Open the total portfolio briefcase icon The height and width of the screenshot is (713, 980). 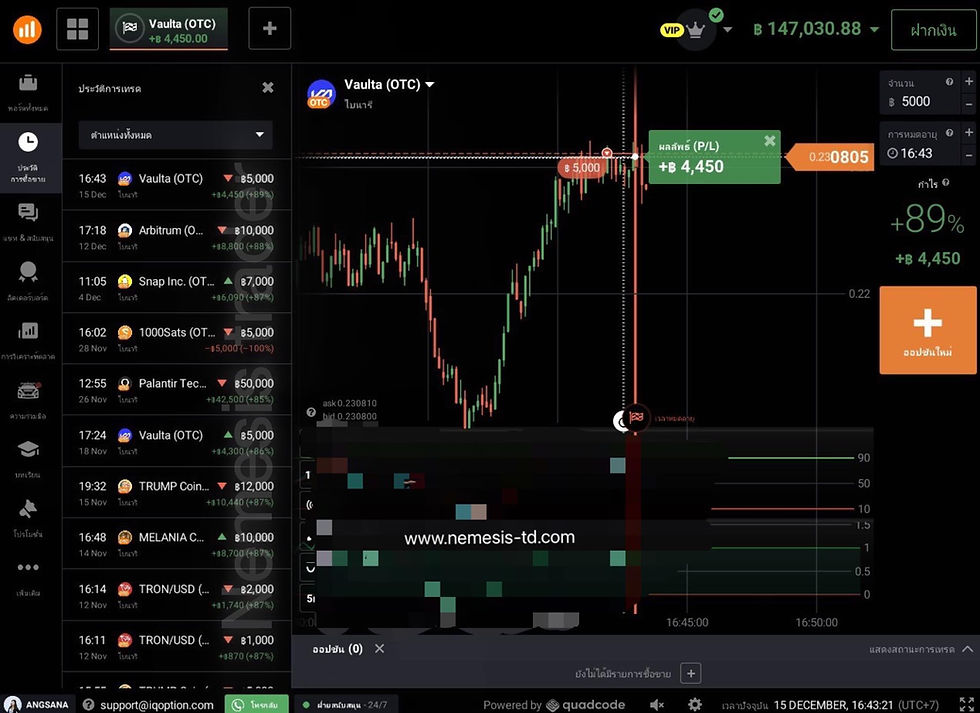click(x=28, y=82)
